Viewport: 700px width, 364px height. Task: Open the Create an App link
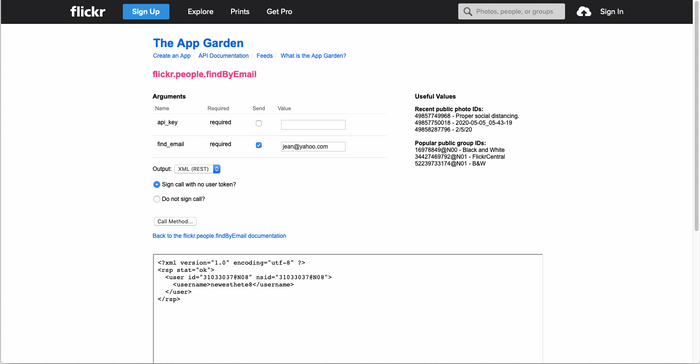[171, 56]
